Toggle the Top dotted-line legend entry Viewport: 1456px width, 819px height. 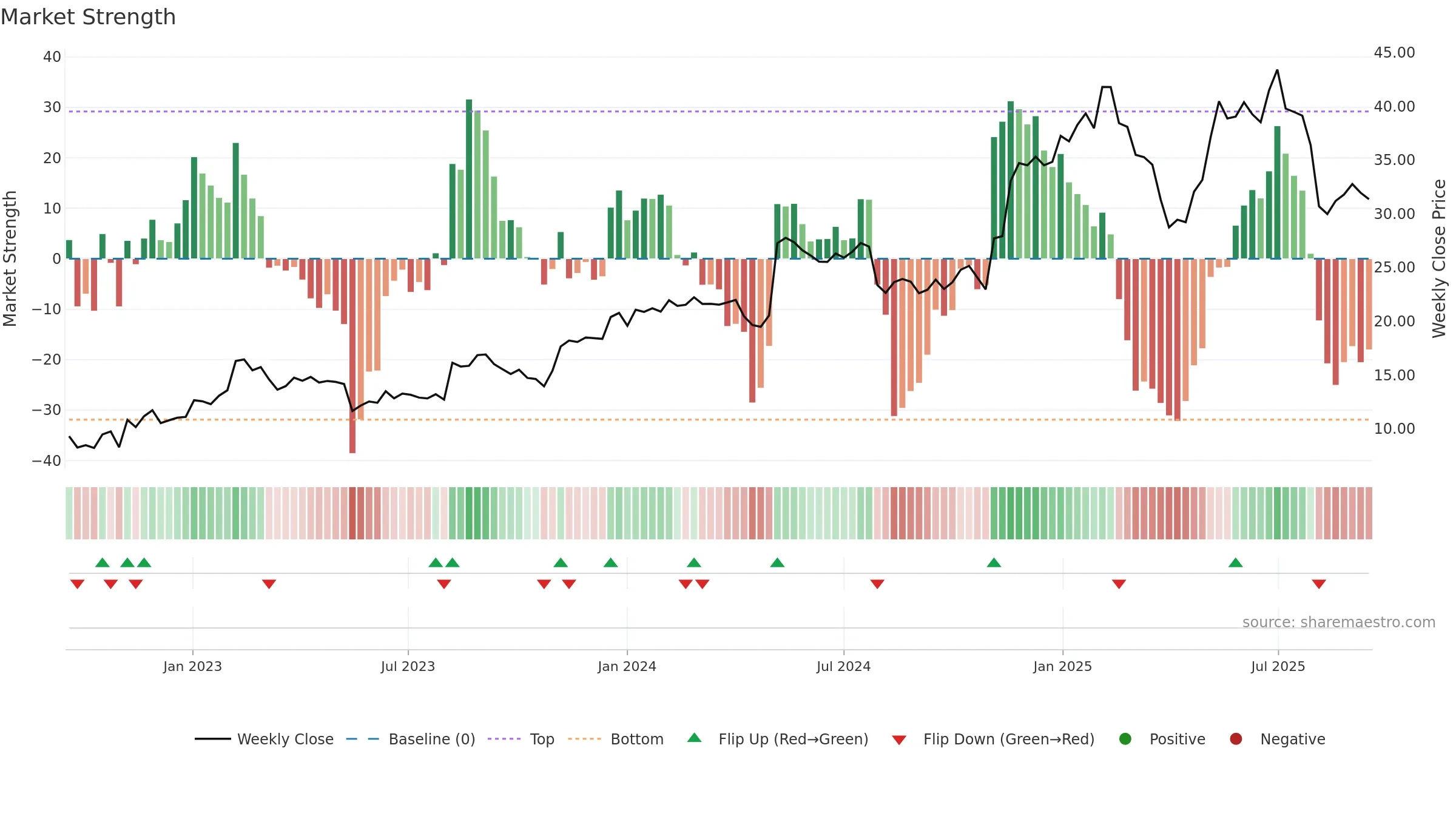pyautogui.click(x=521, y=739)
